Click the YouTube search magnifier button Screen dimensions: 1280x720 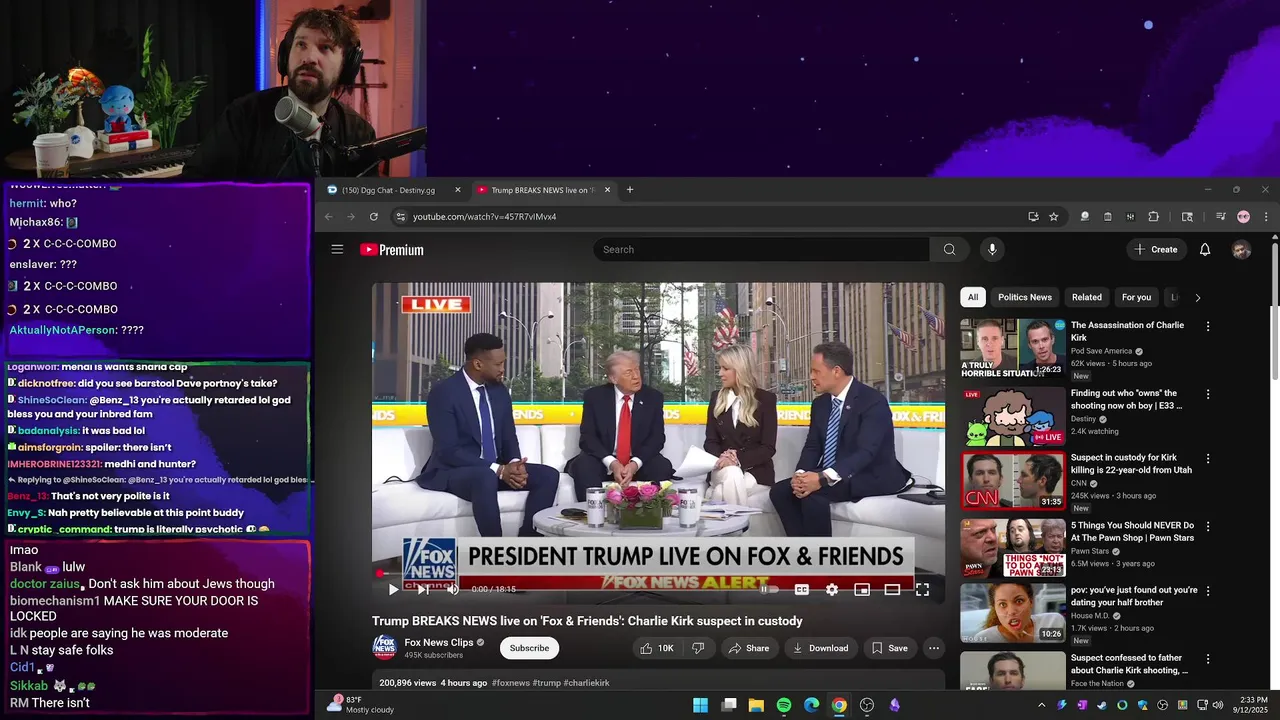coord(949,249)
